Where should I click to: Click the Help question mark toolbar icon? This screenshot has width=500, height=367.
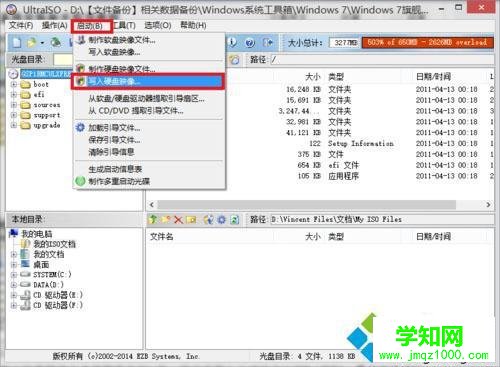pyautogui.click(x=250, y=43)
